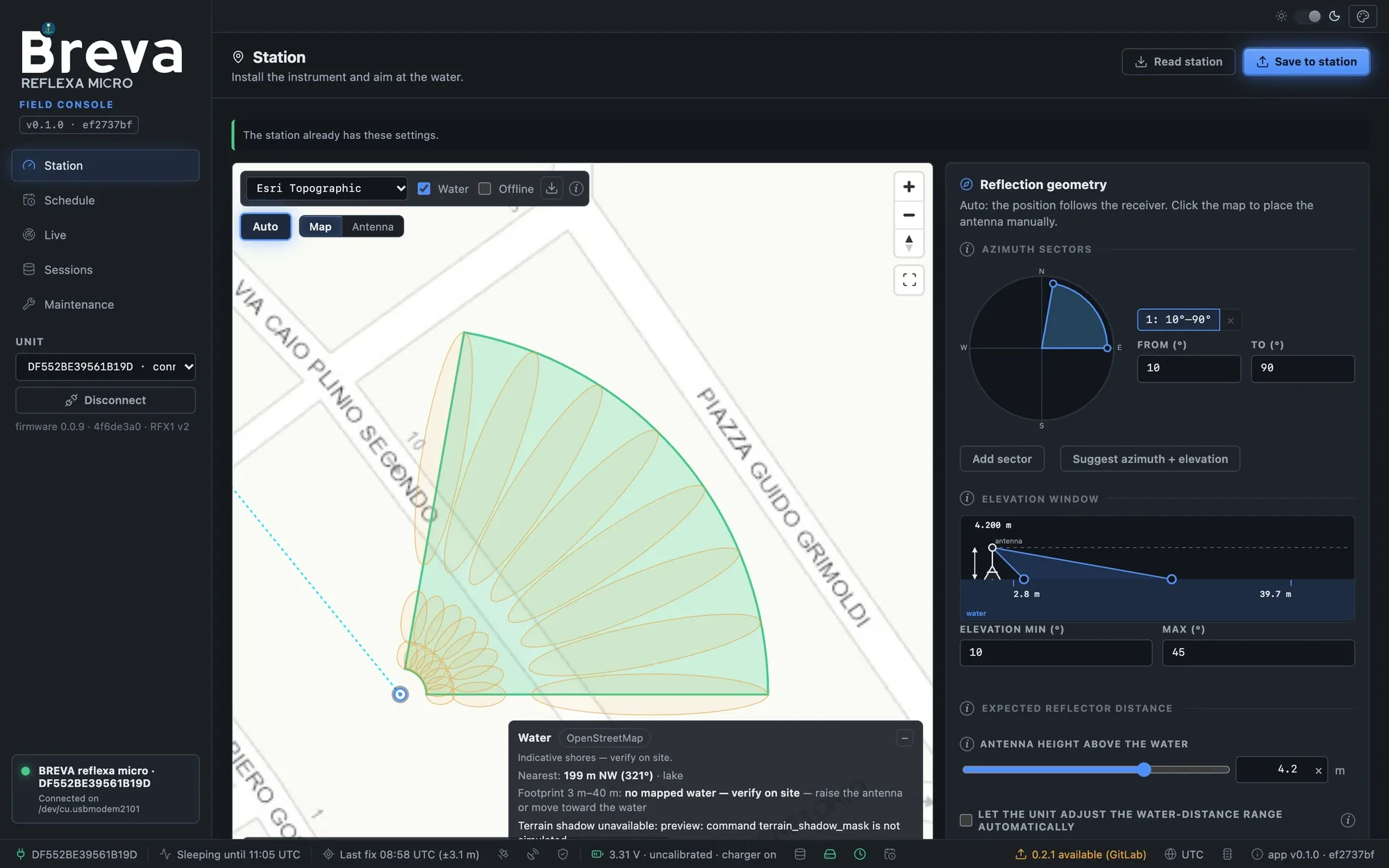
Task: Click the map zoom out minus button
Action: point(908,215)
